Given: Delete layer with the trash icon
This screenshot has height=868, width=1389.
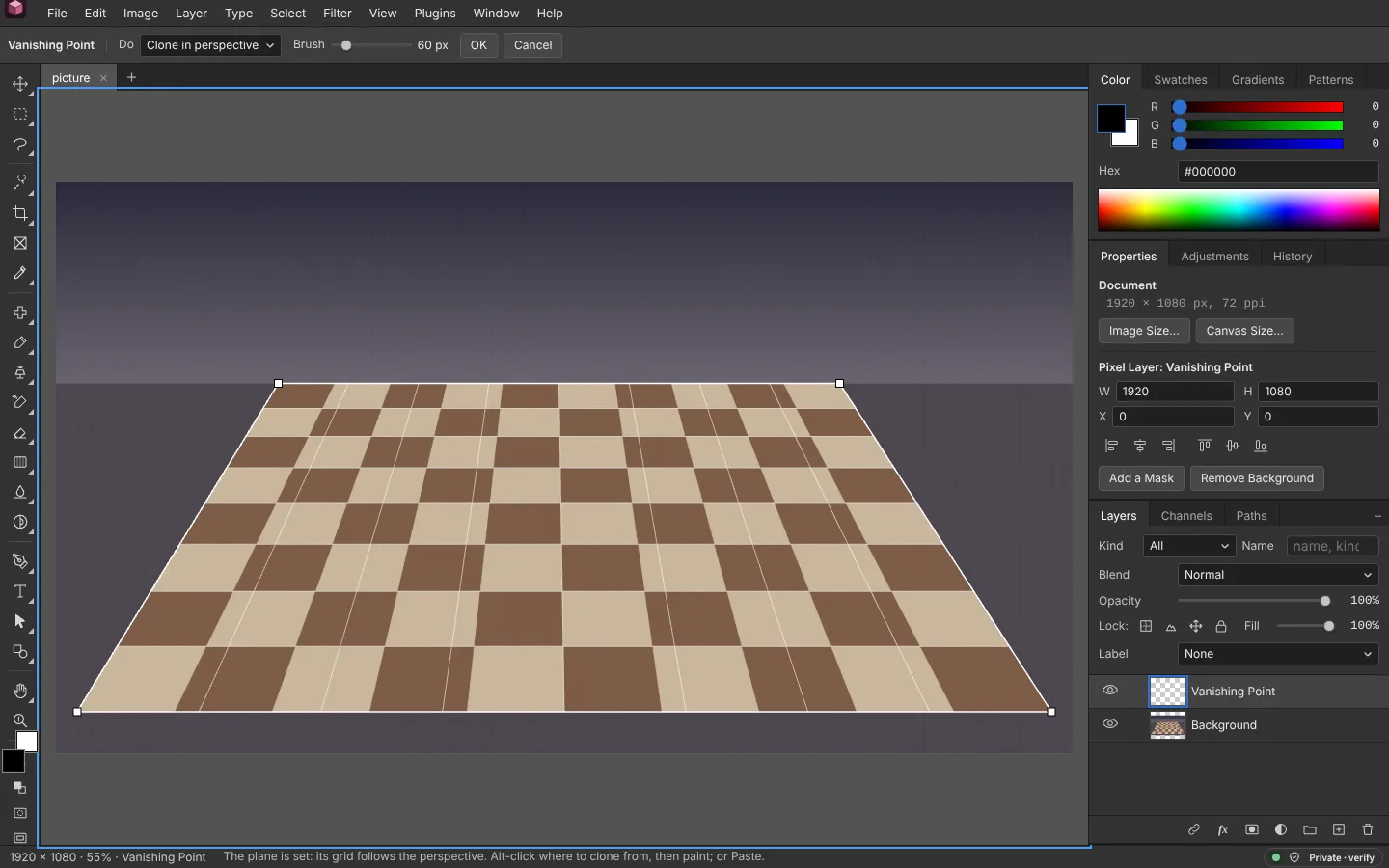Looking at the screenshot, I should pyautogui.click(x=1368, y=829).
